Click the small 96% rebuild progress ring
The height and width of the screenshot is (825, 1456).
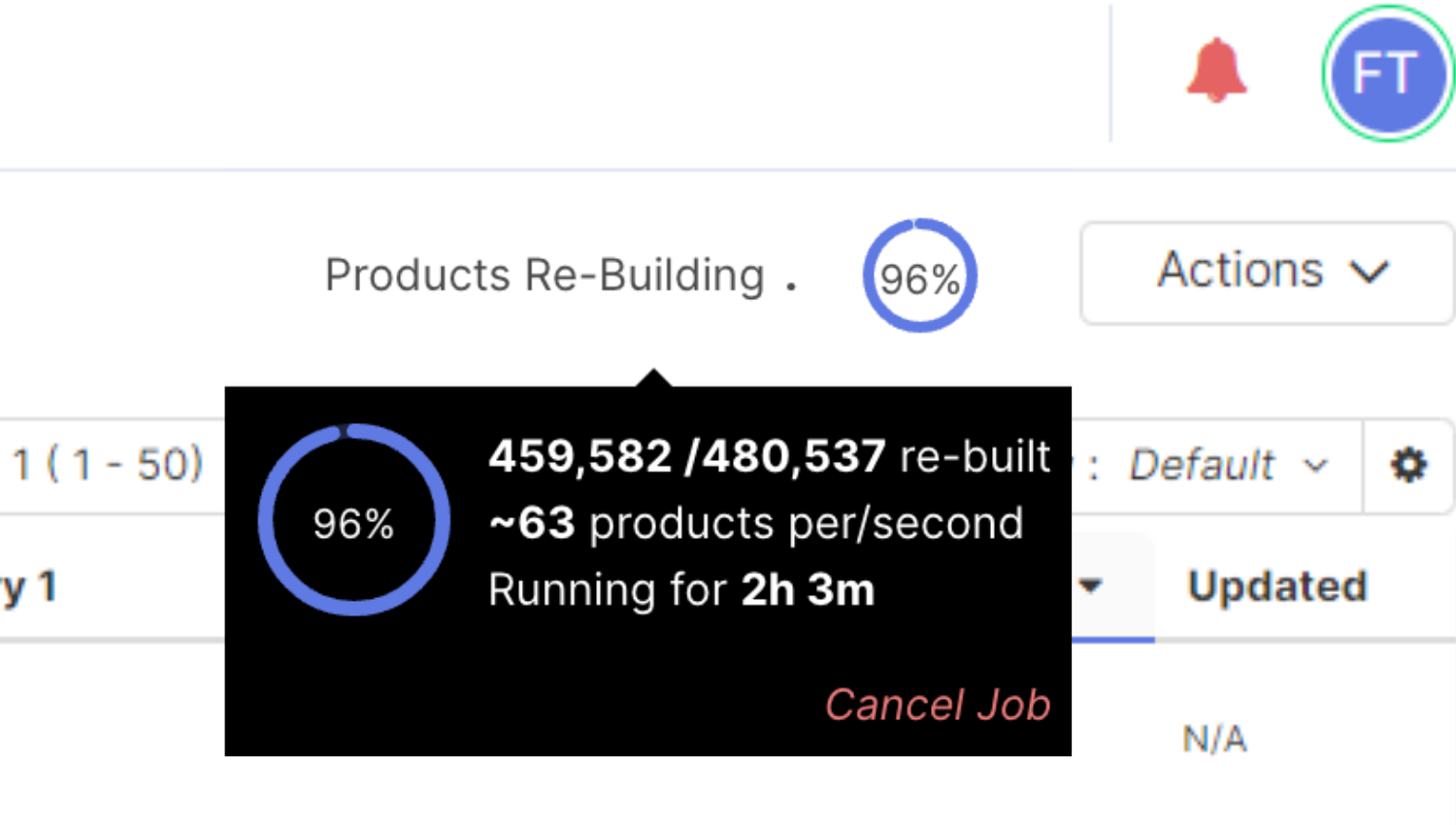919,276
